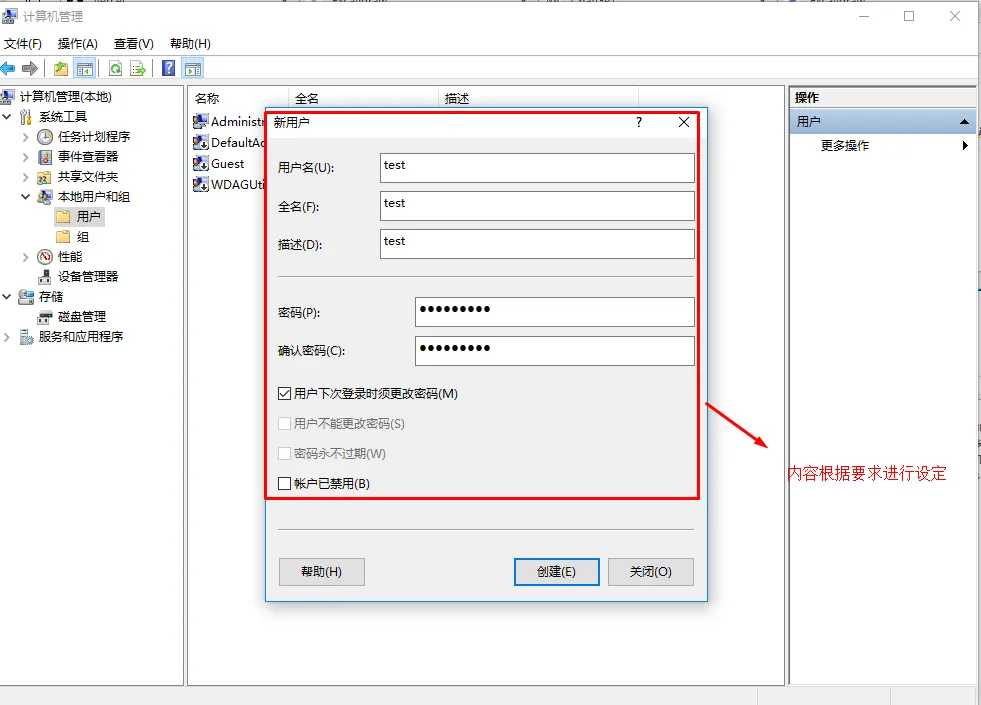The image size is (981, 705).
Task: Sort list by 描述 column header
Action: pyautogui.click(x=538, y=98)
